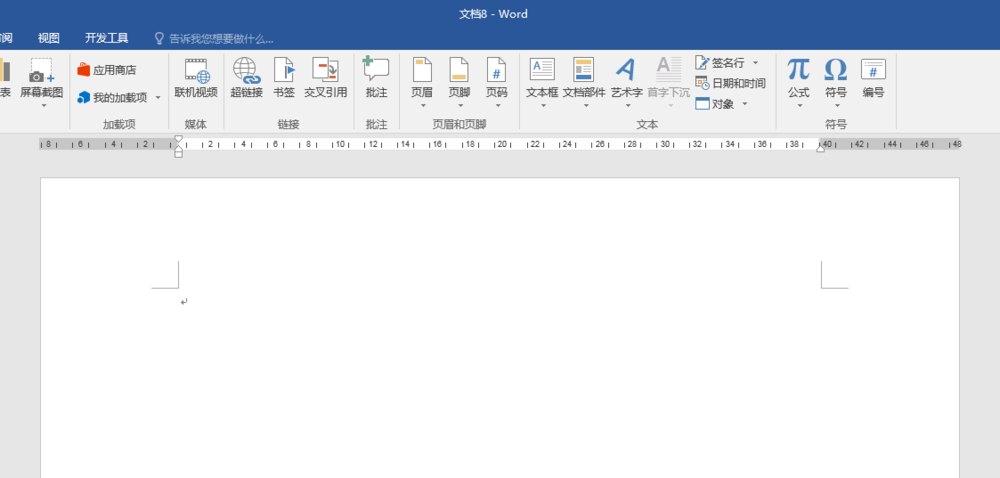This screenshot has width=1000, height=478.
Task: Insert a 符号 symbol with omega icon
Action: pos(835,79)
